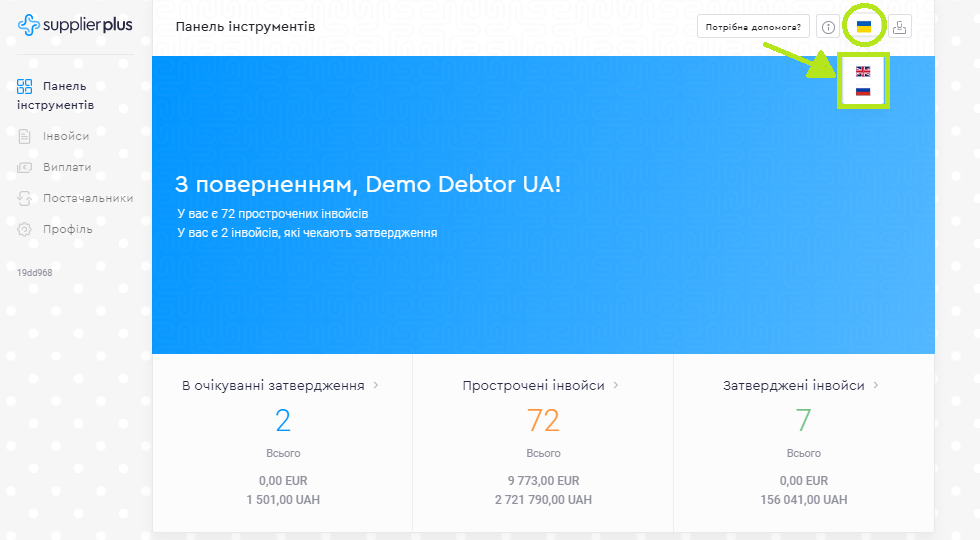Expand "В очікуванні затвердження" chevron
This screenshot has width=980, height=540.
coord(376,385)
